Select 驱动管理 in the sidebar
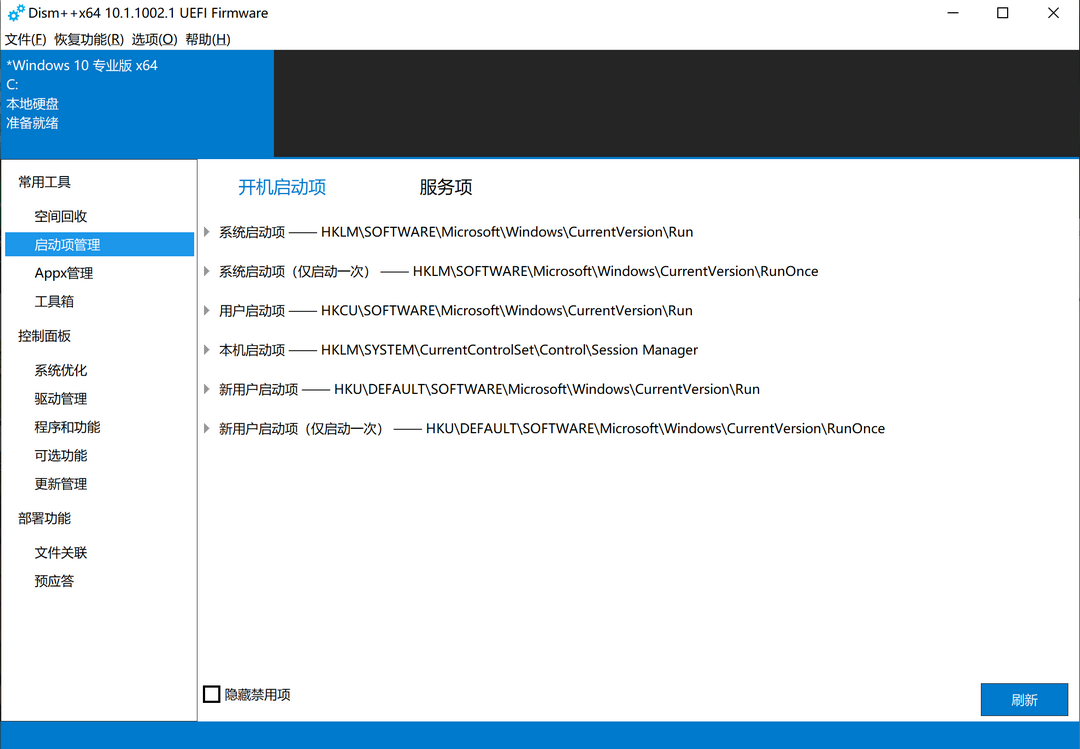The image size is (1080, 749). tap(61, 398)
